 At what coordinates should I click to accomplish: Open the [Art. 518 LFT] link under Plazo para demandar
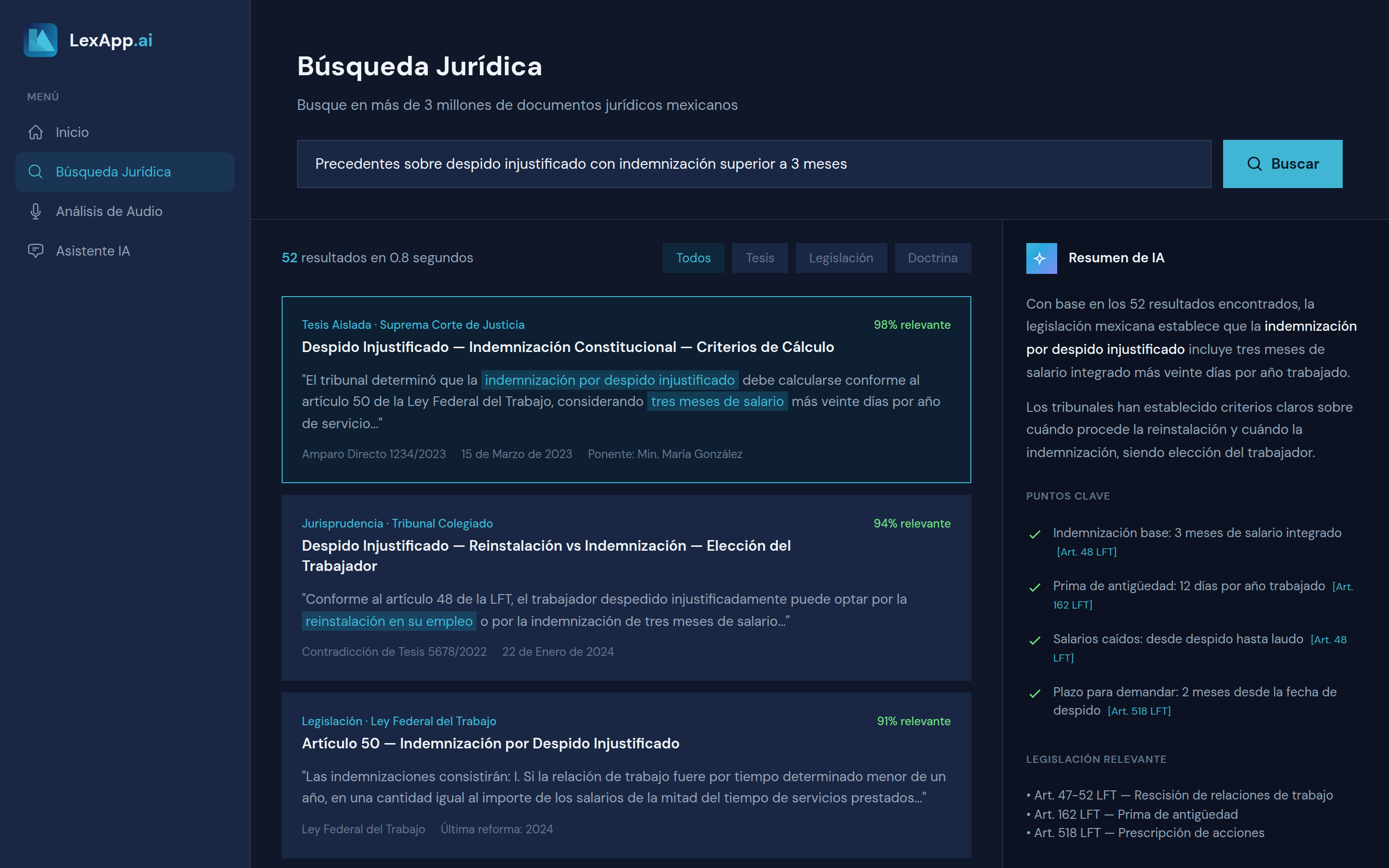click(x=1139, y=711)
